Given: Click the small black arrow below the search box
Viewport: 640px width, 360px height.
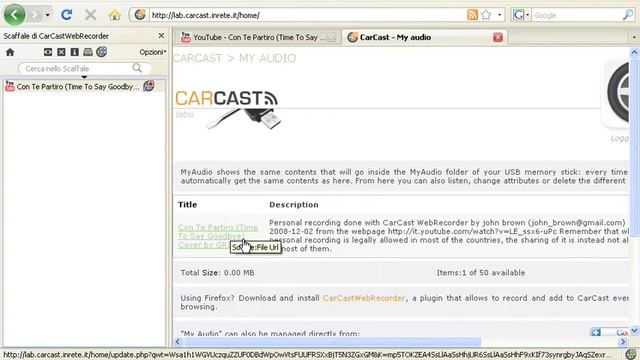Looking at the screenshot, I should click(x=84, y=77).
